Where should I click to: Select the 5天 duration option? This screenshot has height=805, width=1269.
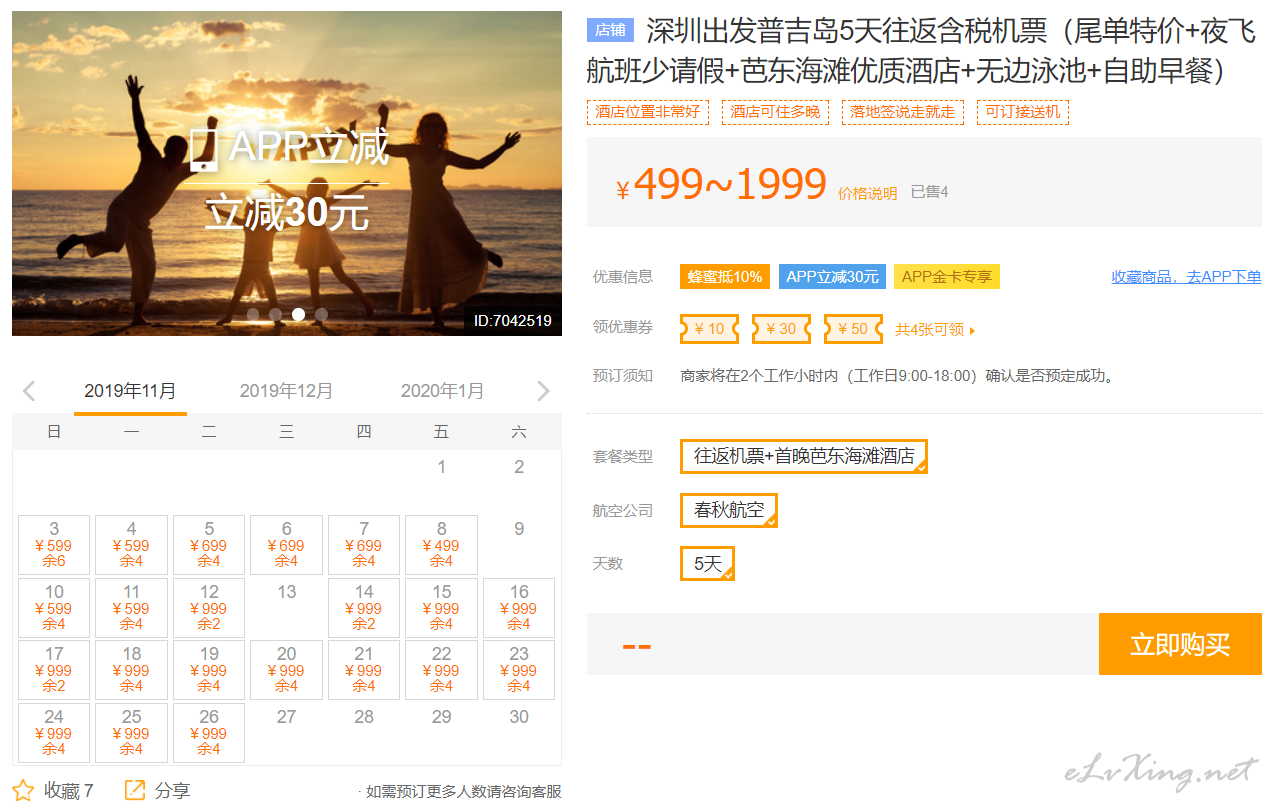click(x=708, y=563)
